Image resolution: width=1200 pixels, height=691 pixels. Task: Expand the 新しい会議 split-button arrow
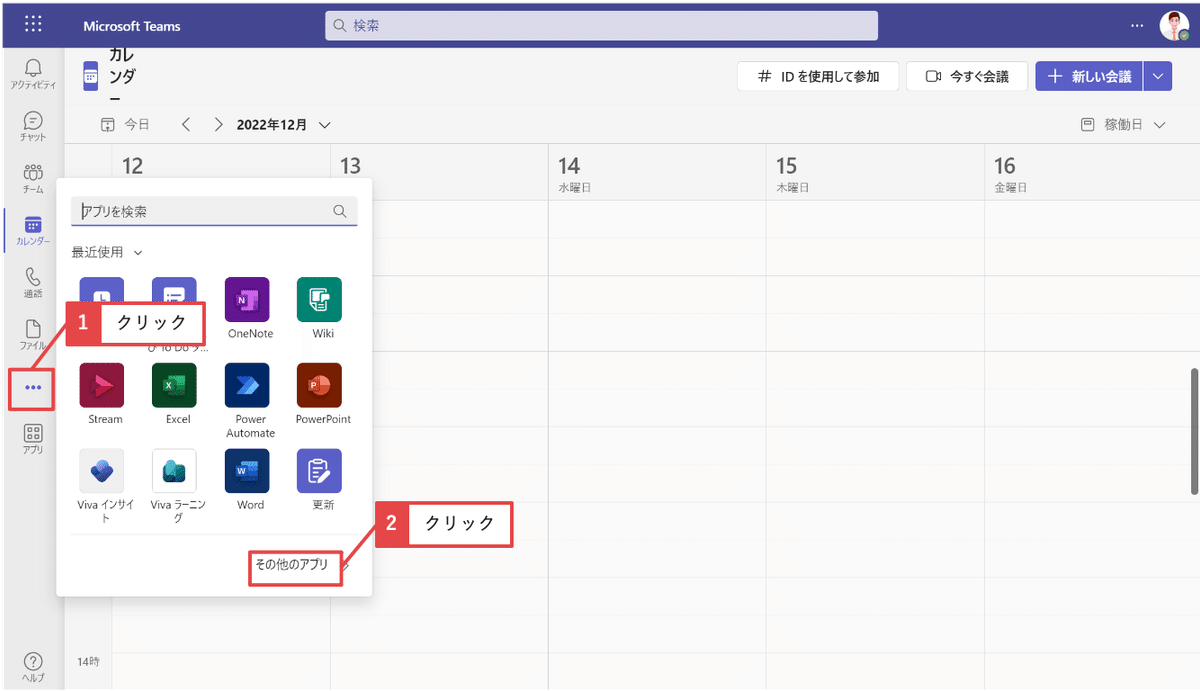[x=1158, y=76]
